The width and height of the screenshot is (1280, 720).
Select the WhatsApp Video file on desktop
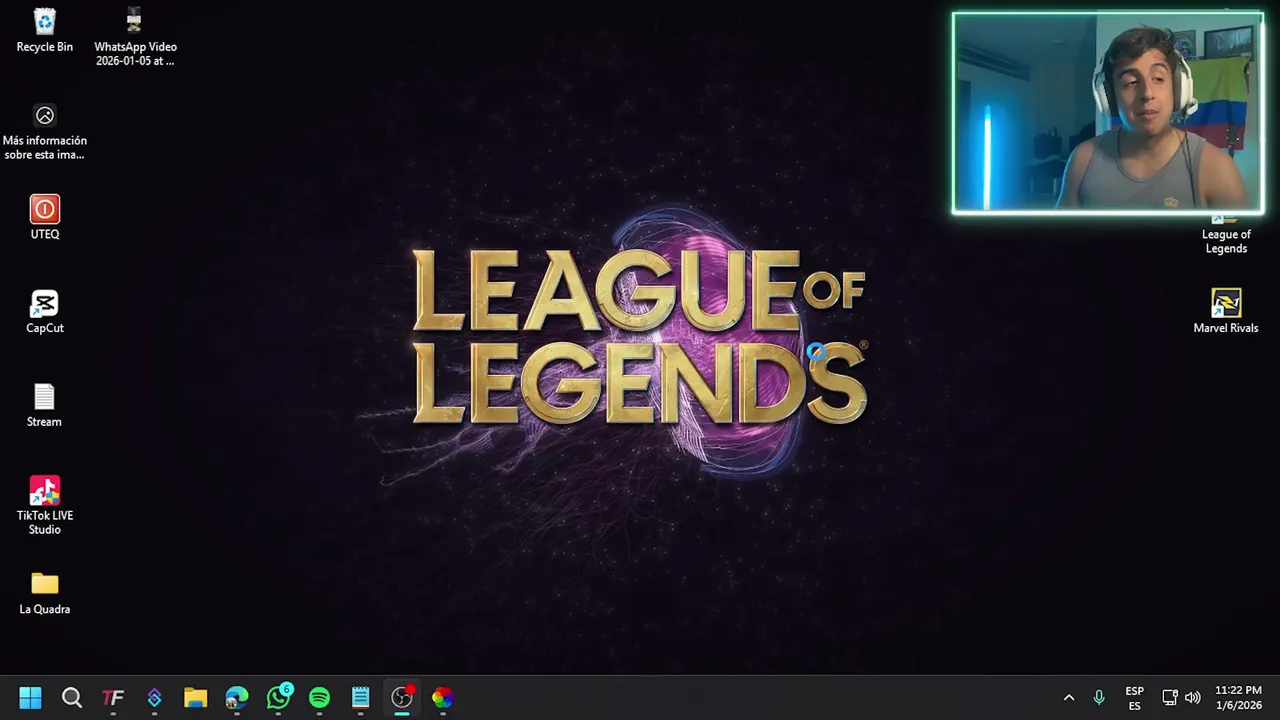coord(135,37)
